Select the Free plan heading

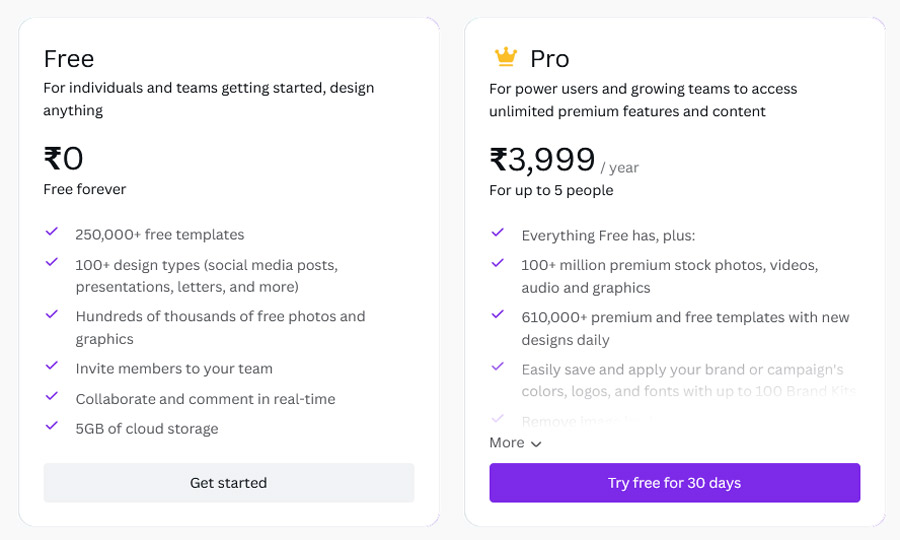tap(69, 59)
